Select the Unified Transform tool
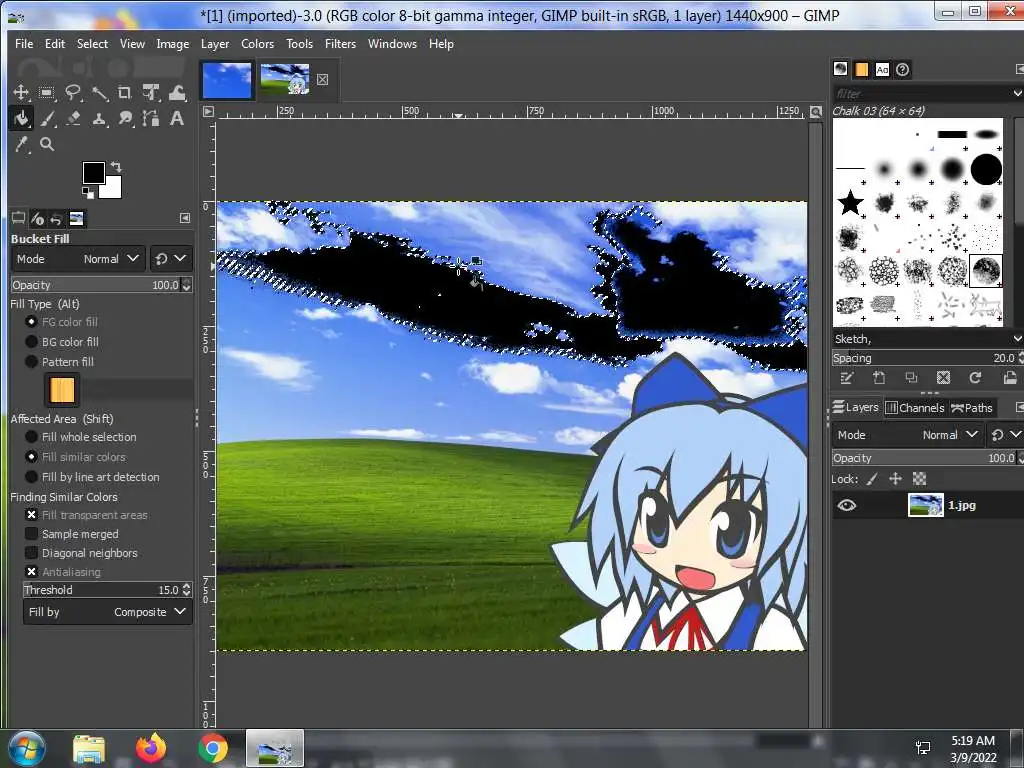This screenshot has width=1024, height=768. pos(151,93)
